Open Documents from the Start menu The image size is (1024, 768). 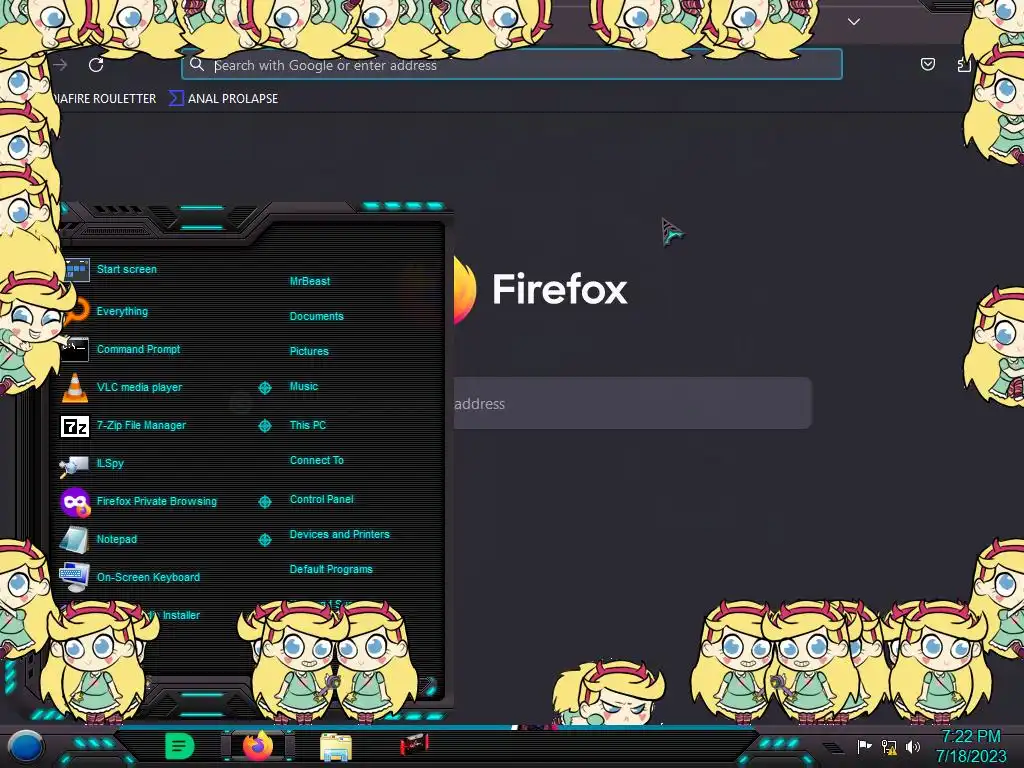pos(316,316)
